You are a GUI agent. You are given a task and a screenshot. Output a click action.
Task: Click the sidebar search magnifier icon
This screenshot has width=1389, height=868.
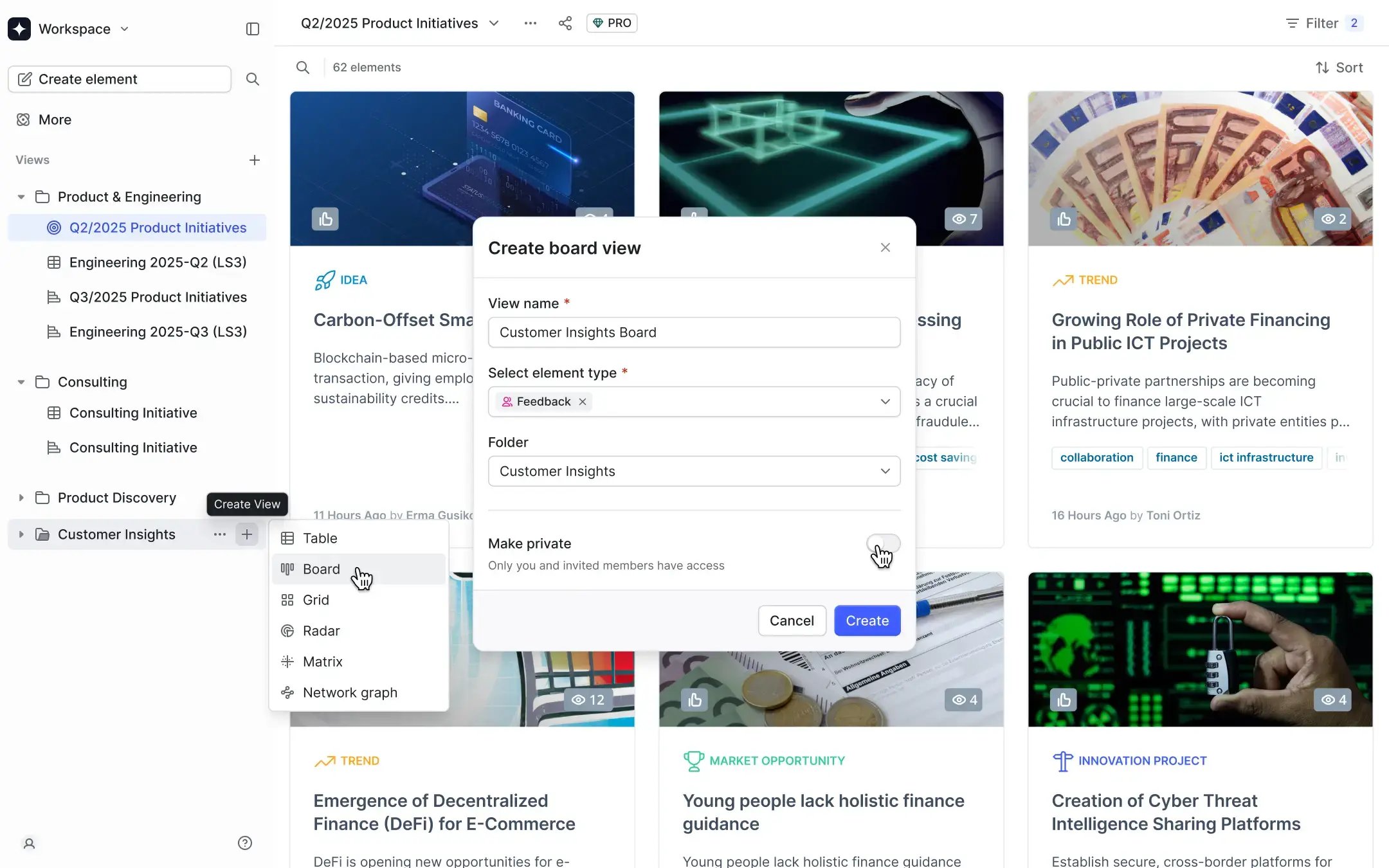pos(252,79)
